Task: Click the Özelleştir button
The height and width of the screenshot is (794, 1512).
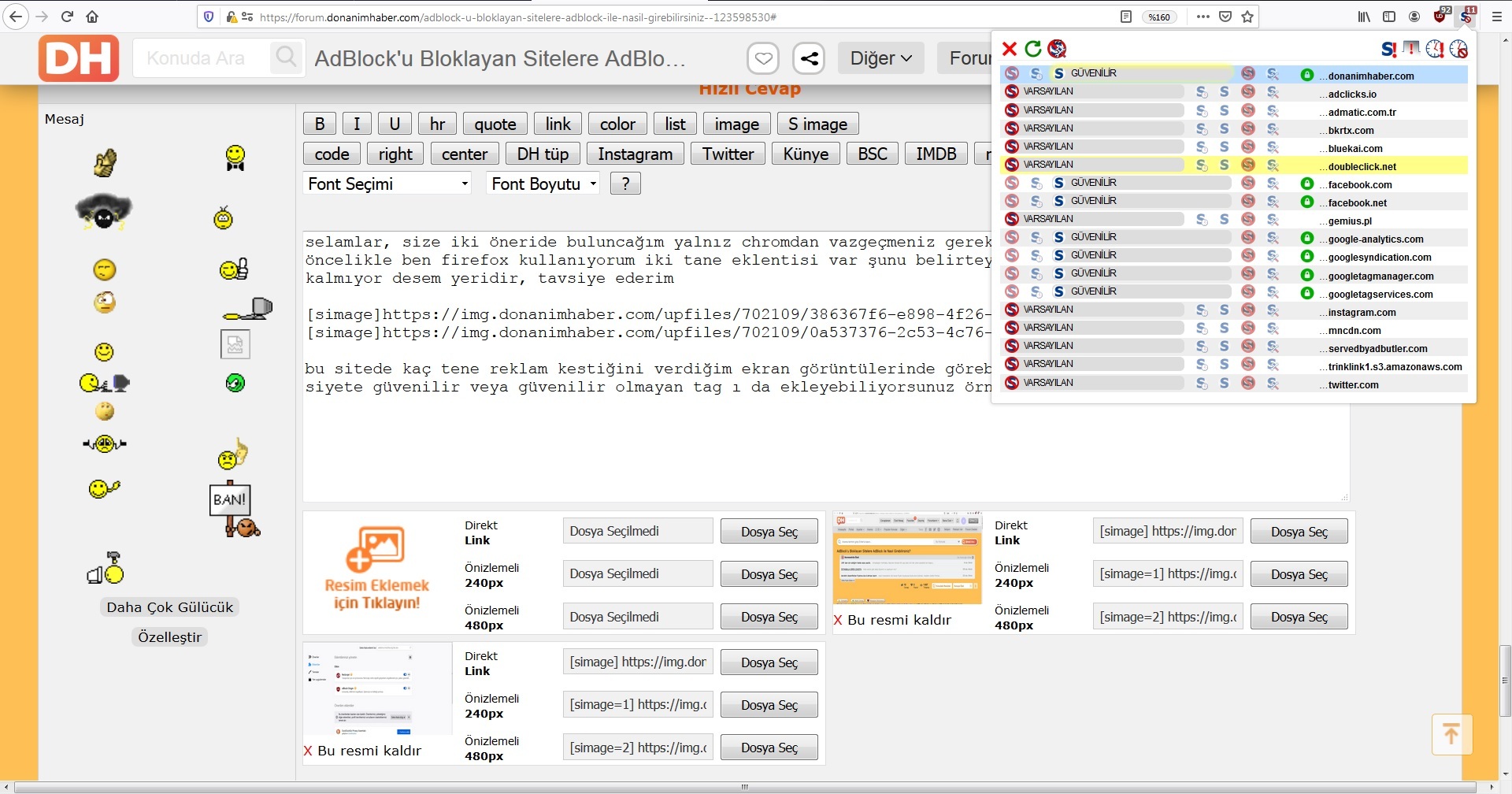Action: [169, 637]
